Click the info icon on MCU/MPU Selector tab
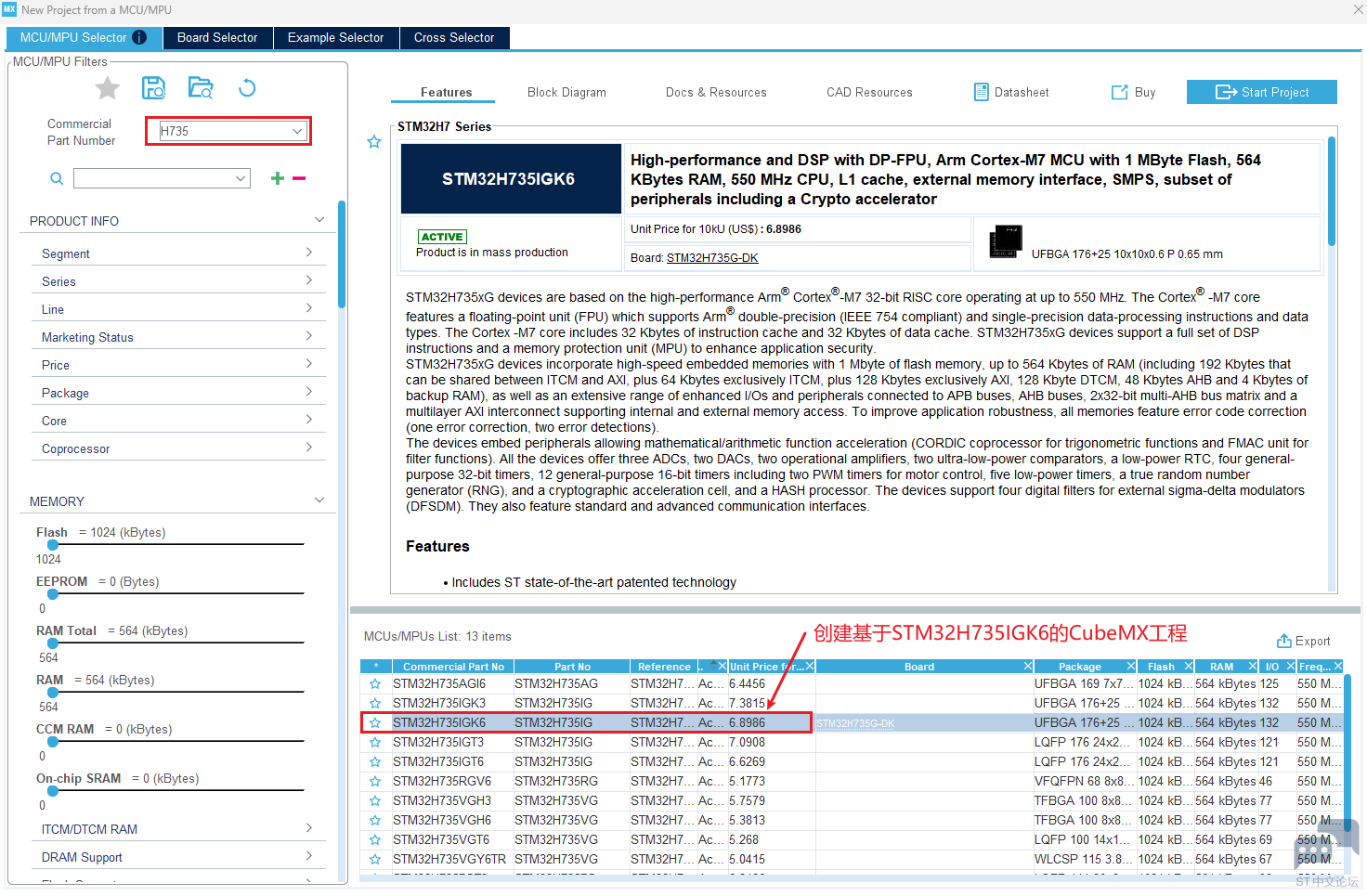1367x896 pixels. point(139,37)
